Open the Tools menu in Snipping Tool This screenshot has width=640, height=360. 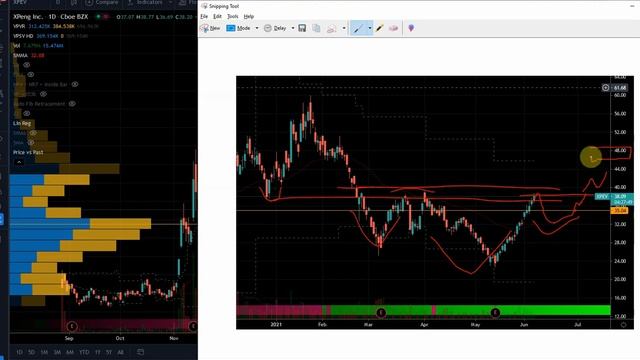coord(233,16)
